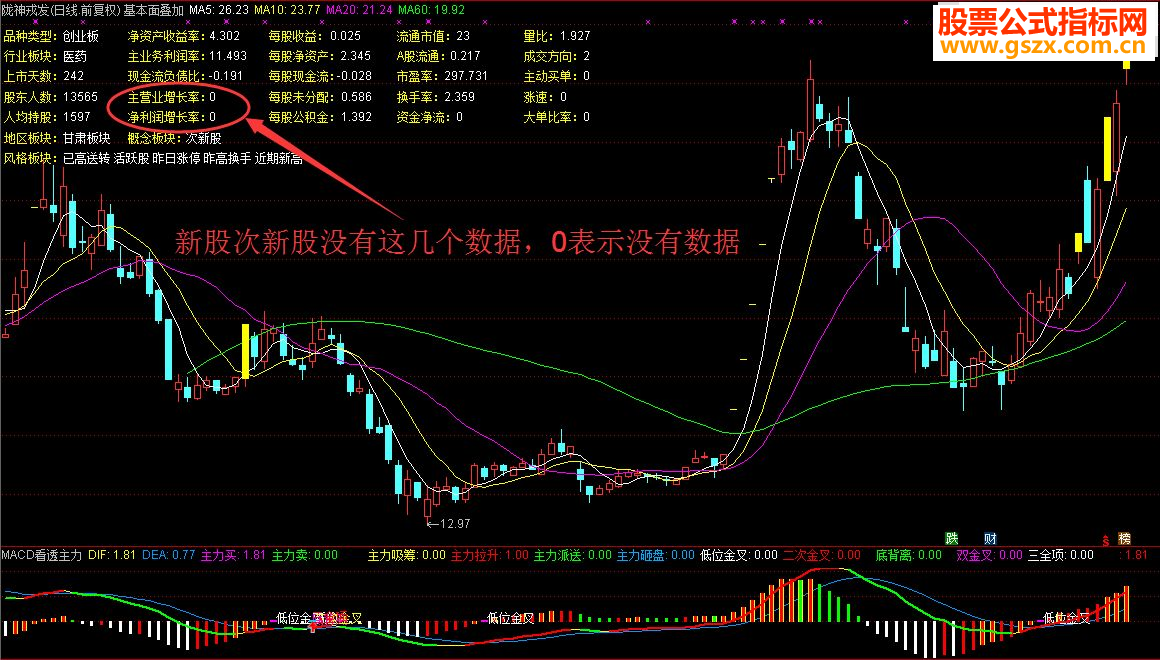Click the ←12.97 lowest price label
Viewport: 1160px width, 660px height.
[x=448, y=524]
